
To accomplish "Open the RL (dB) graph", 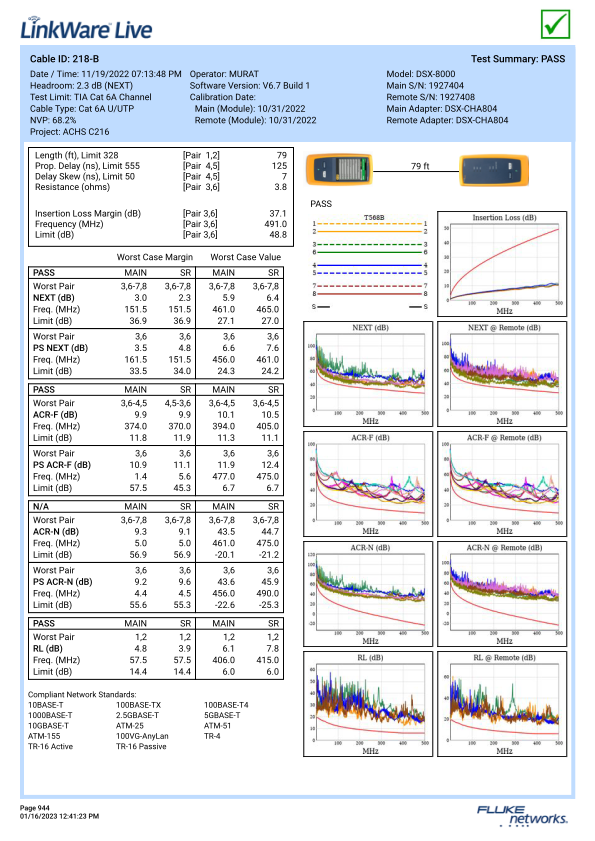I will [x=368, y=704].
